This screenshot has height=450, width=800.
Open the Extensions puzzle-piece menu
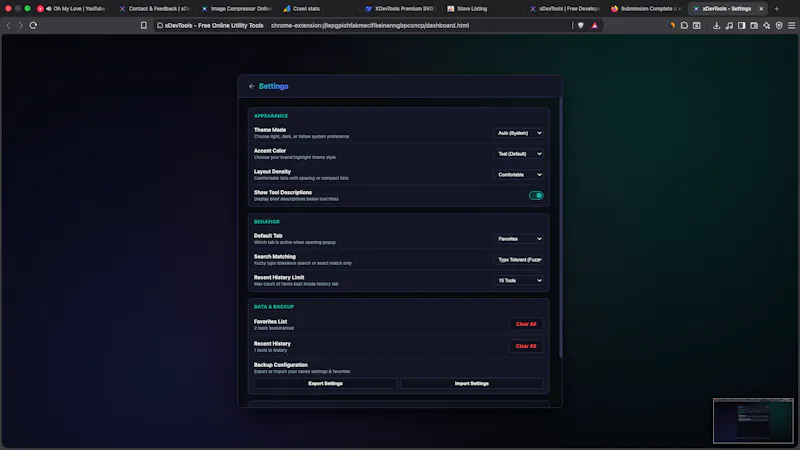pyautogui.click(x=684, y=25)
